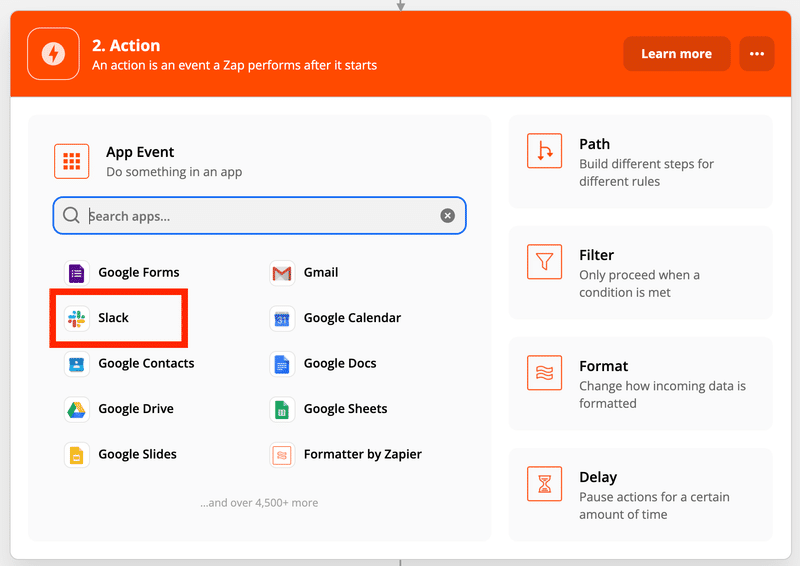Select the Formatter by Zapier label

coord(363,454)
